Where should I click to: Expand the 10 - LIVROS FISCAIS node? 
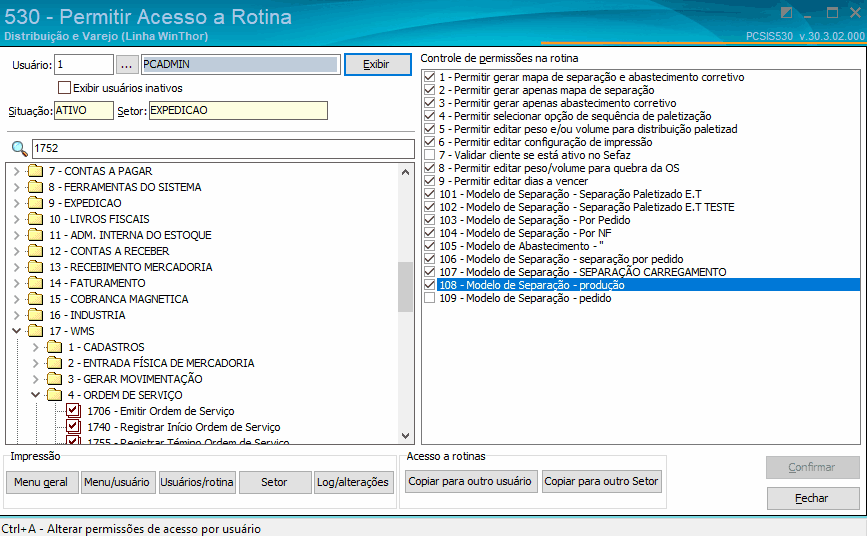click(x=17, y=219)
